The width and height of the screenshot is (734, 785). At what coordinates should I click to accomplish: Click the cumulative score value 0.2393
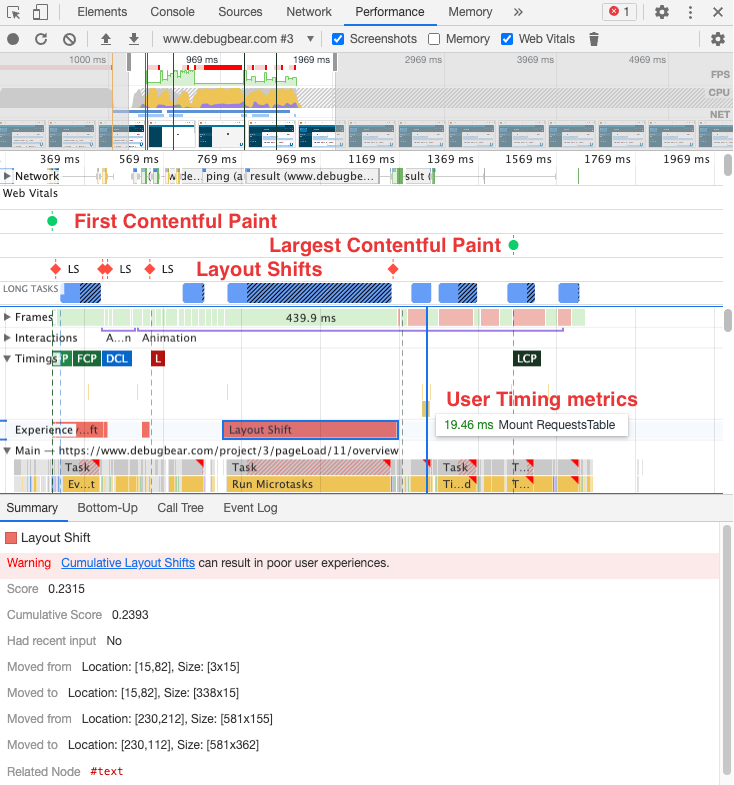[130, 615]
